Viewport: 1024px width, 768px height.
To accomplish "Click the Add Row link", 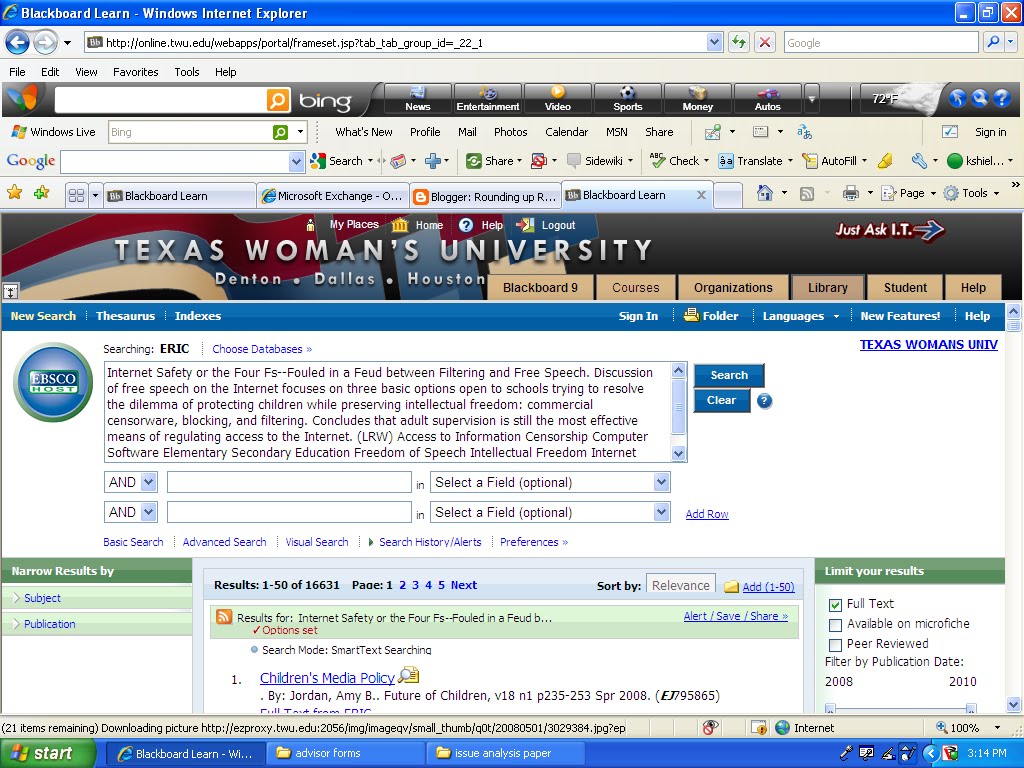I will tap(707, 514).
